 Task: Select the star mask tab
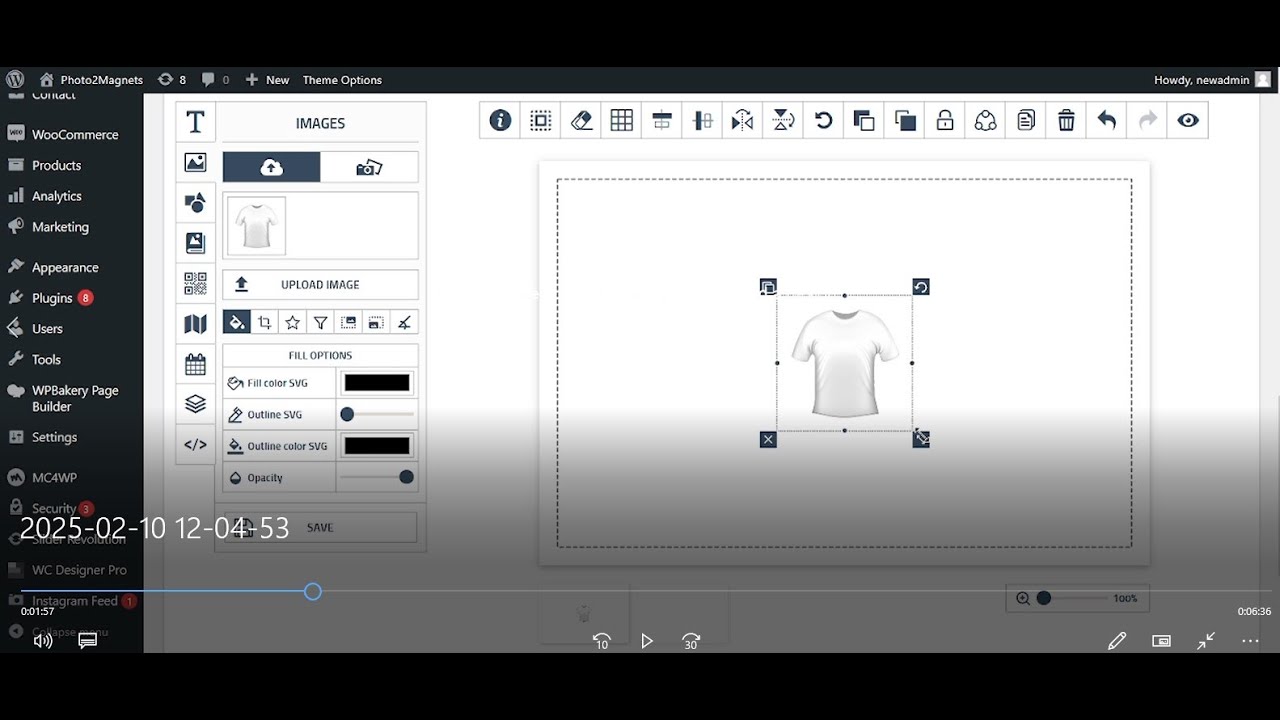[x=293, y=322]
